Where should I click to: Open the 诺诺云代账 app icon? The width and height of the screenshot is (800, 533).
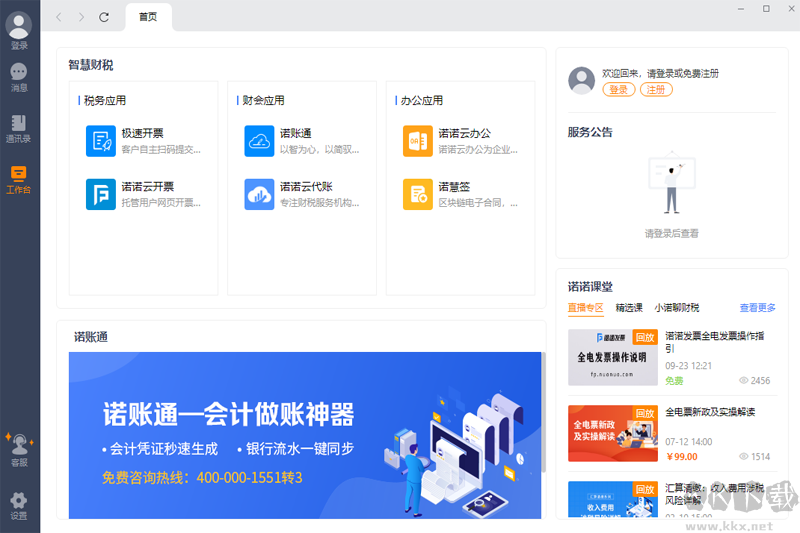coord(259,194)
